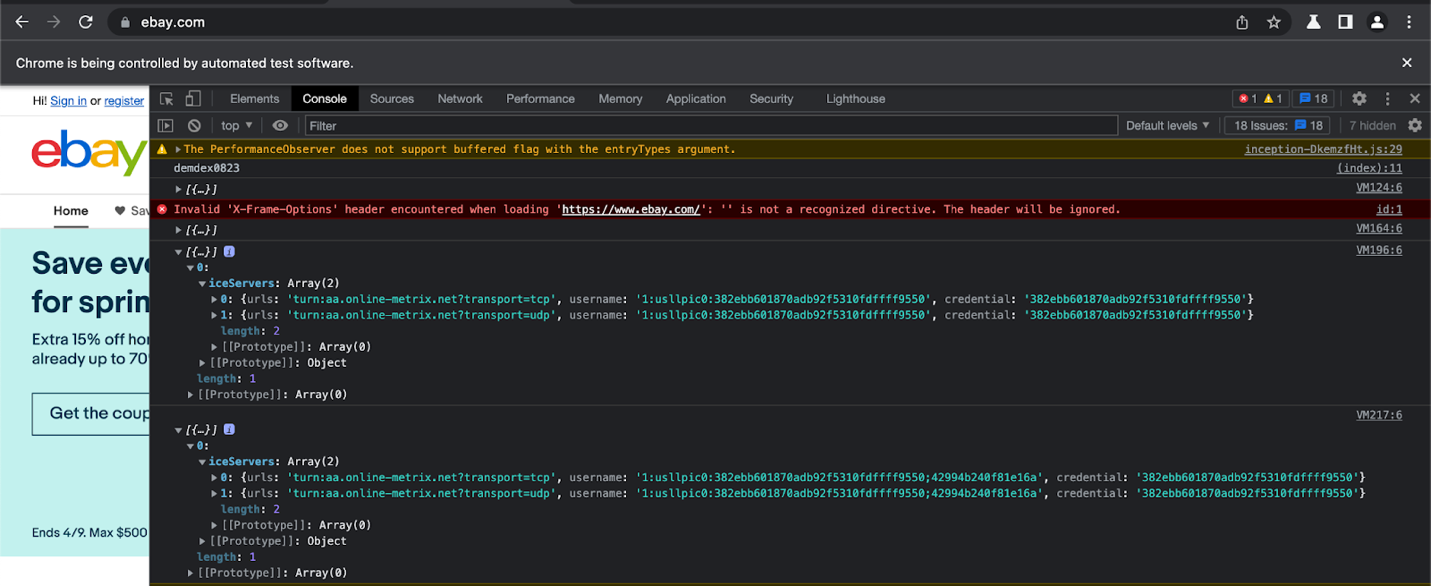Click the yellow warning count badge

tap(1272, 99)
